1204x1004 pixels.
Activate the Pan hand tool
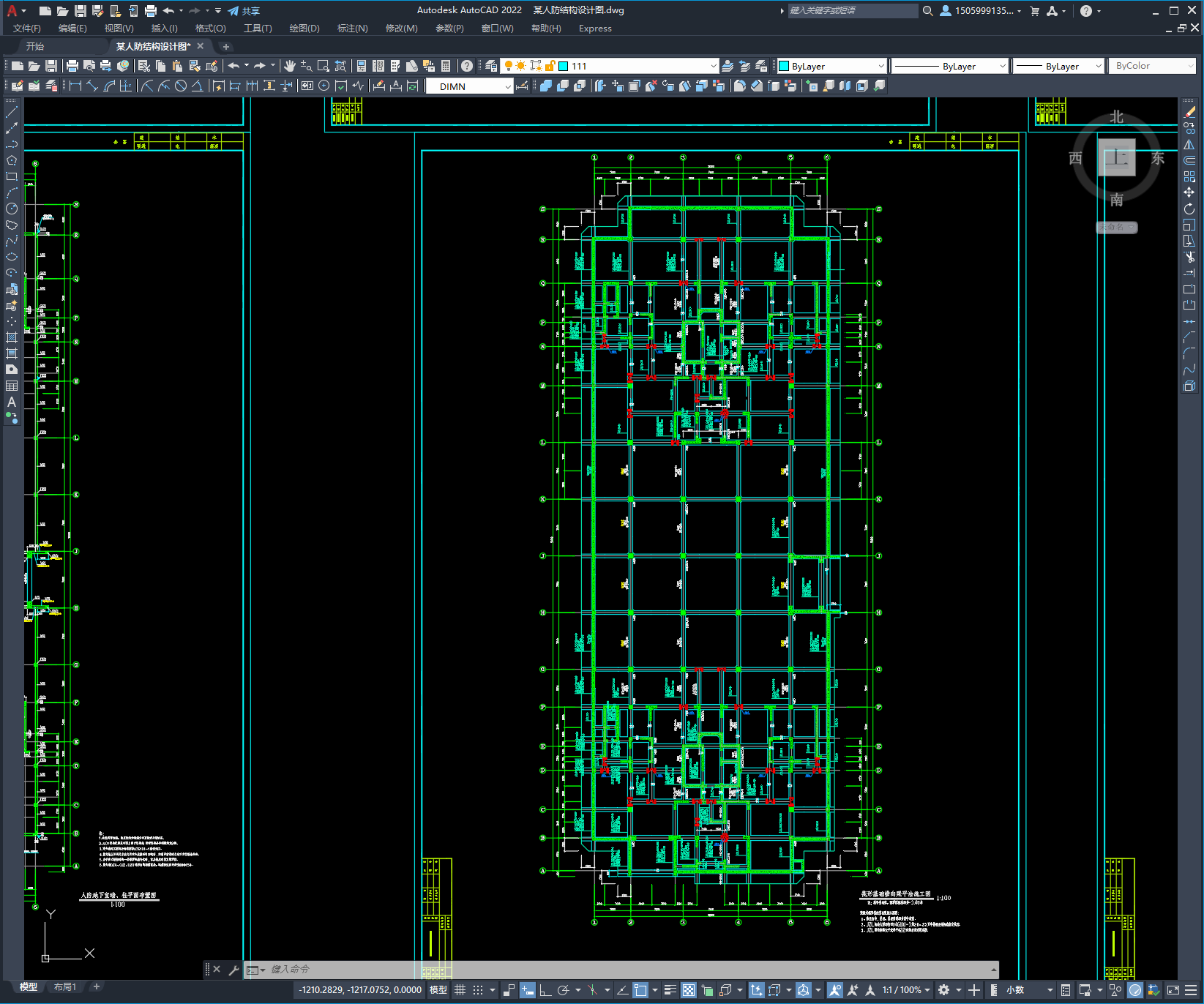click(290, 66)
